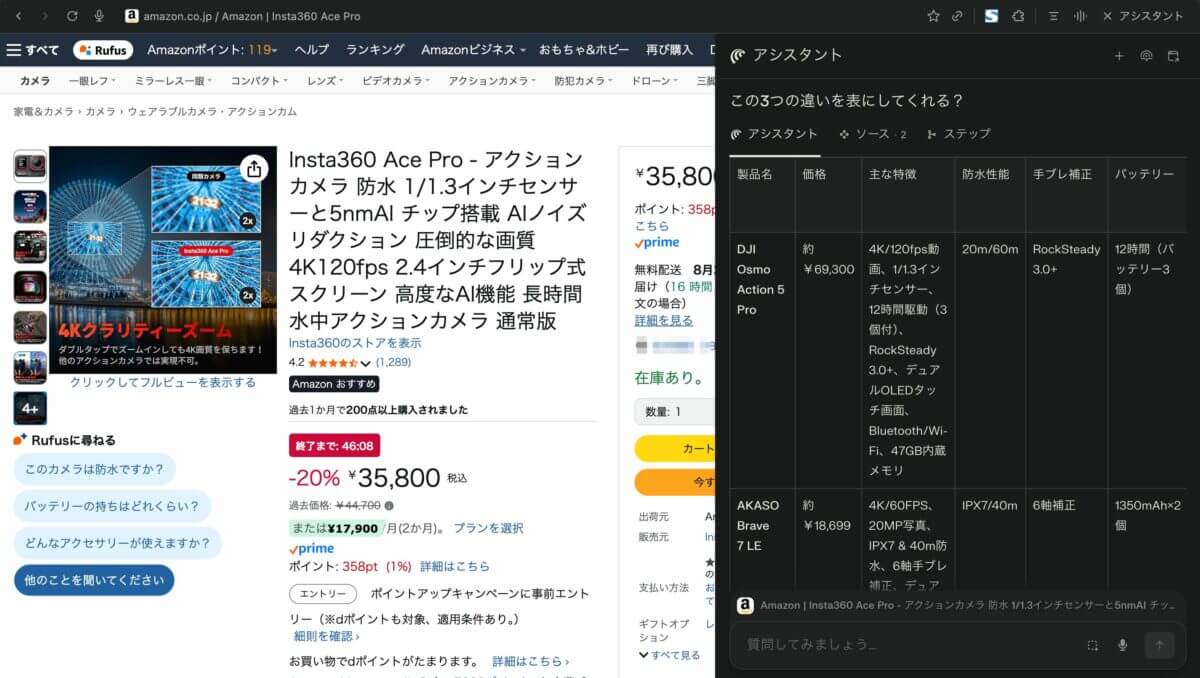Start a new assistant chat with the plus icon
1200x678 pixels.
1119,56
